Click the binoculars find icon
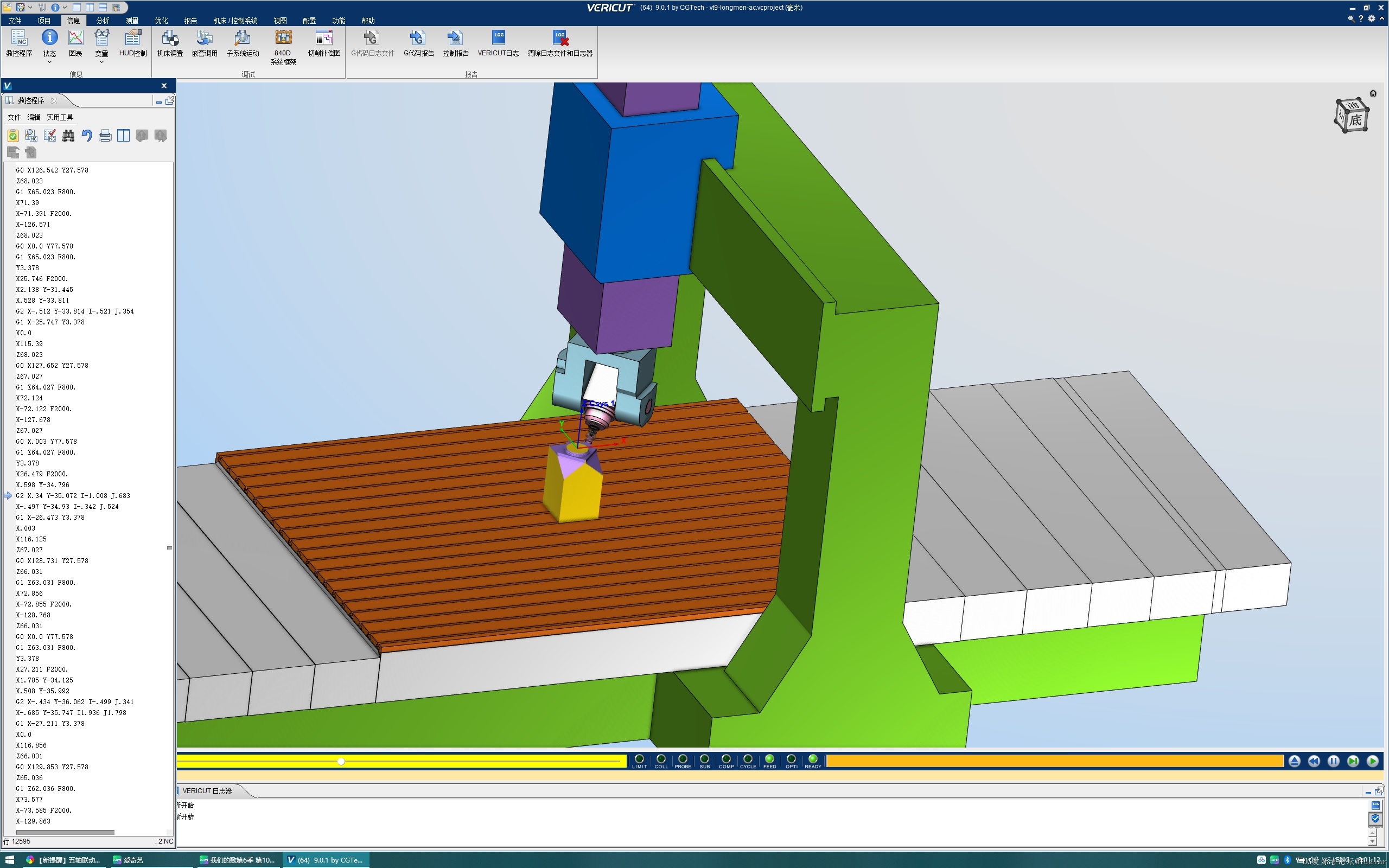 [x=68, y=136]
